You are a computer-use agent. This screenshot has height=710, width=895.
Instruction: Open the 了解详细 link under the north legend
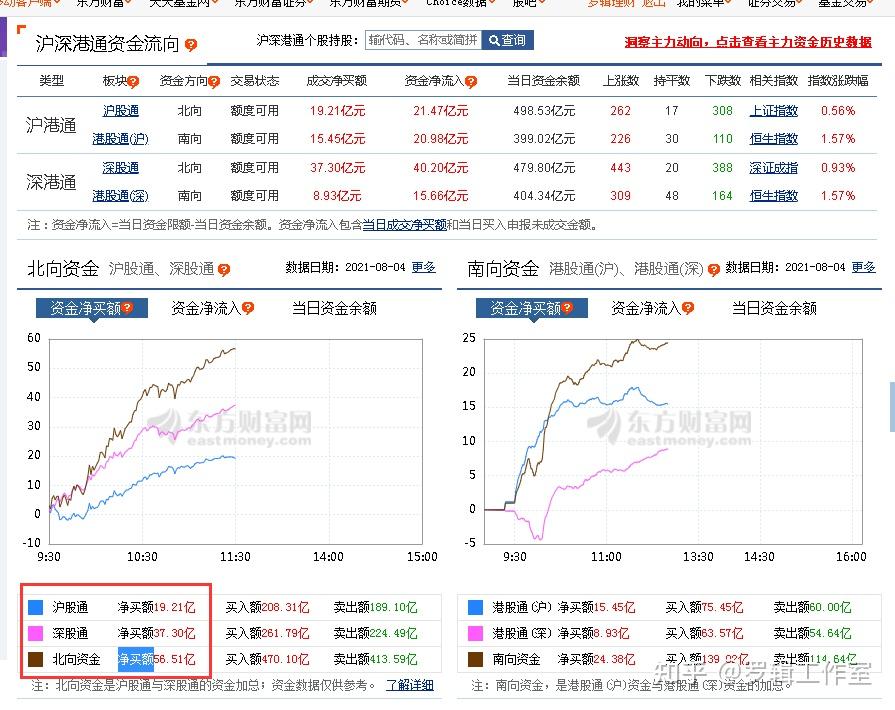pos(410,685)
